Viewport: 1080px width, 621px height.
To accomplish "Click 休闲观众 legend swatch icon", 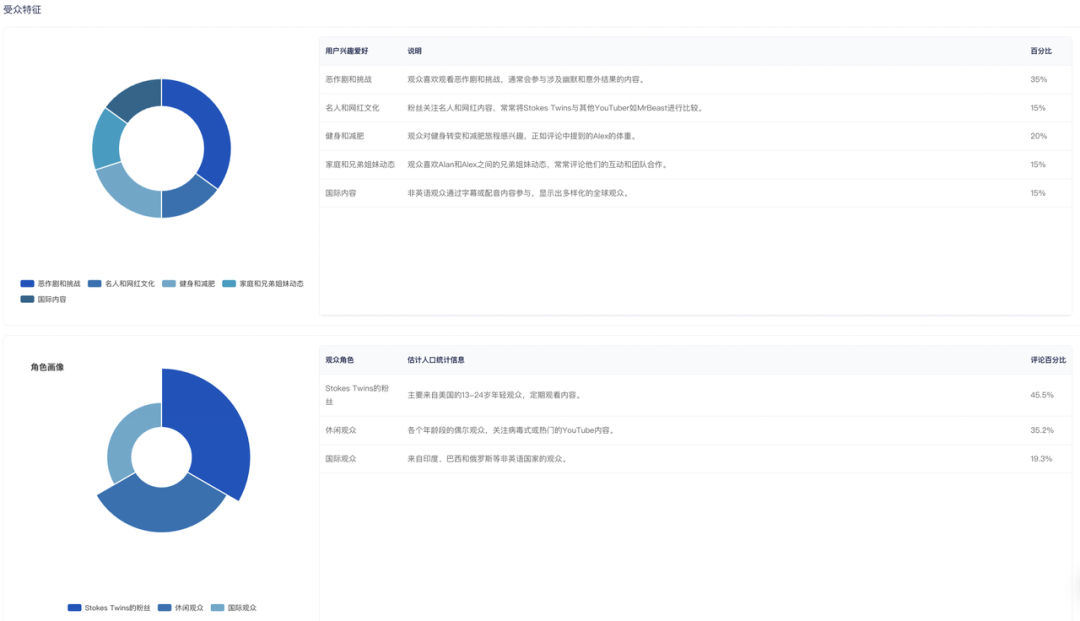I will click(x=164, y=608).
